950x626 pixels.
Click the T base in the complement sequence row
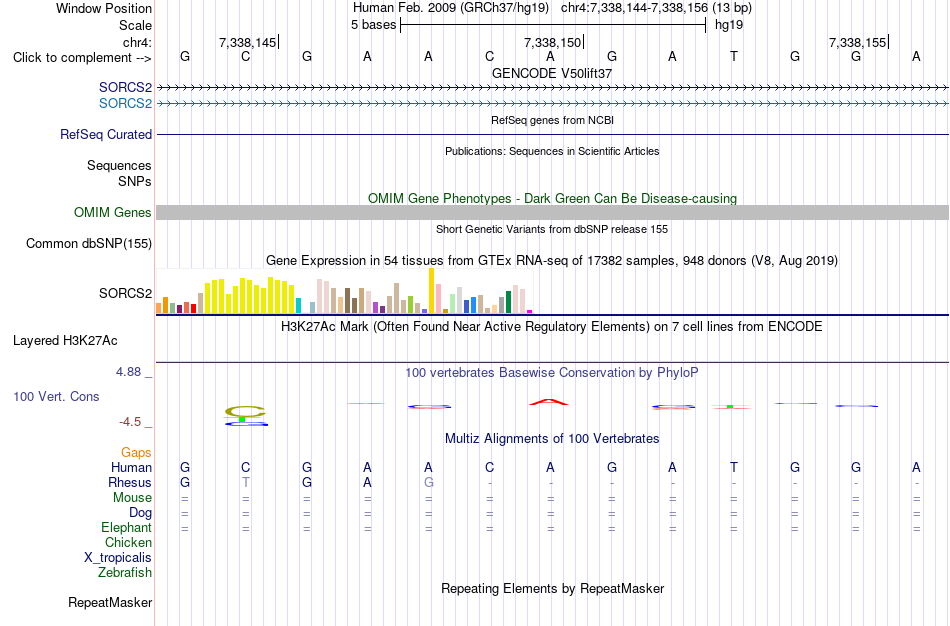(x=734, y=56)
